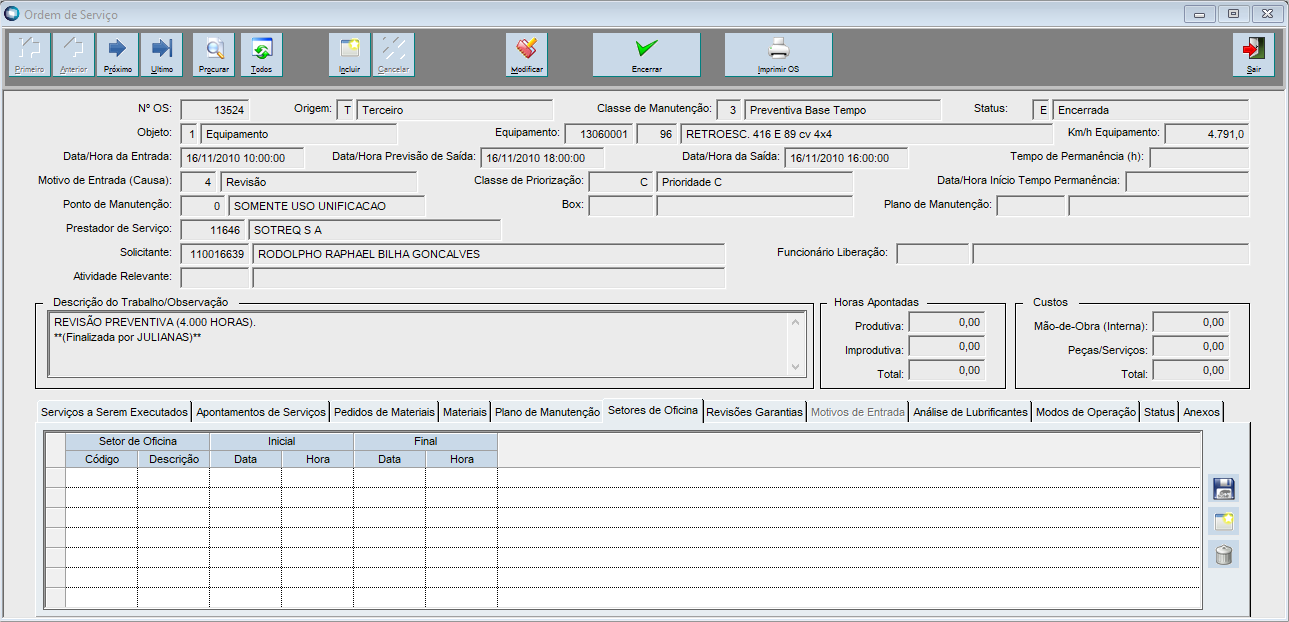This screenshot has width=1289, height=622.
Task: Save grid row with floppy disk icon
Action: coord(1223,488)
